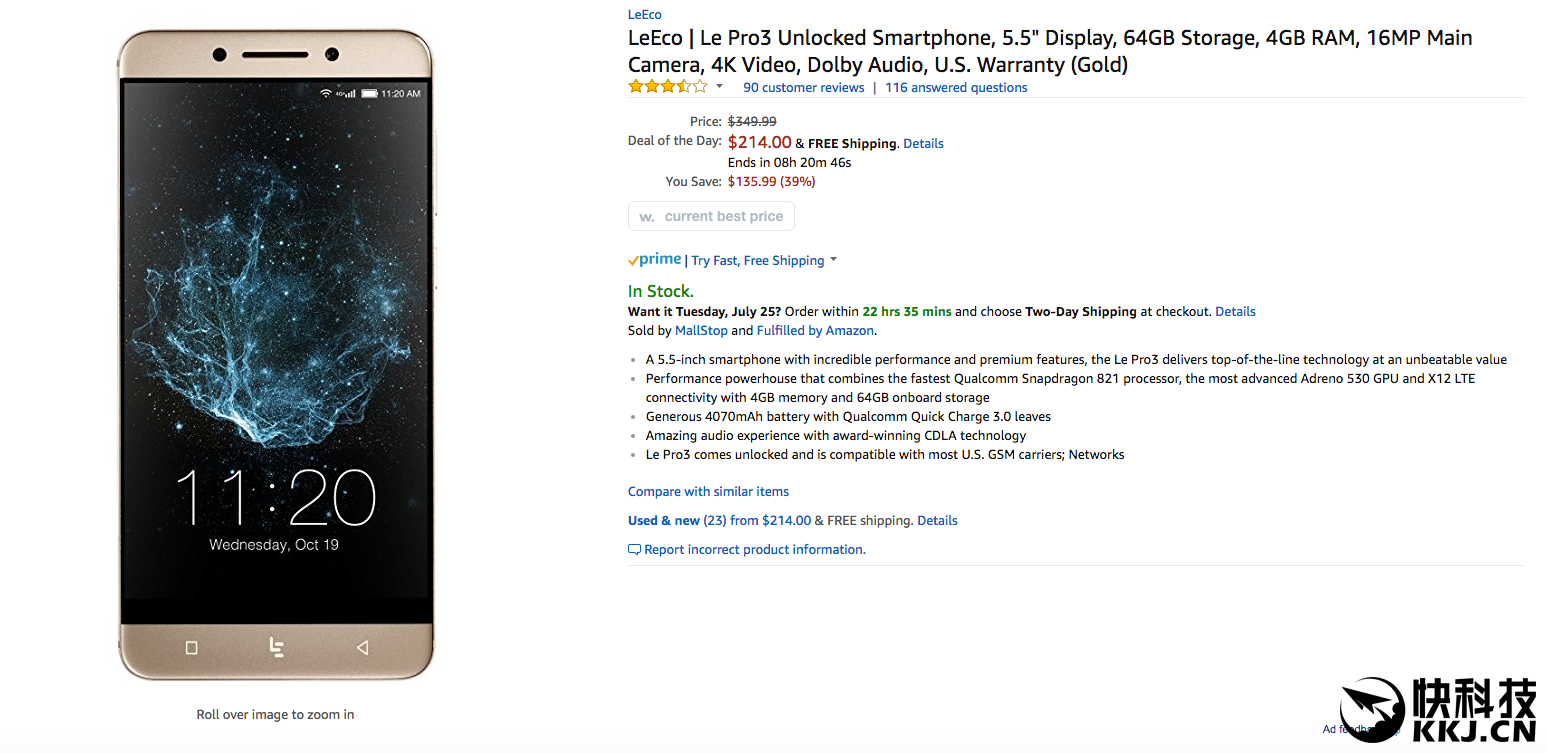Click Details after Used & new FREE shipping
Screen dimensions: 1546x753
937,521
